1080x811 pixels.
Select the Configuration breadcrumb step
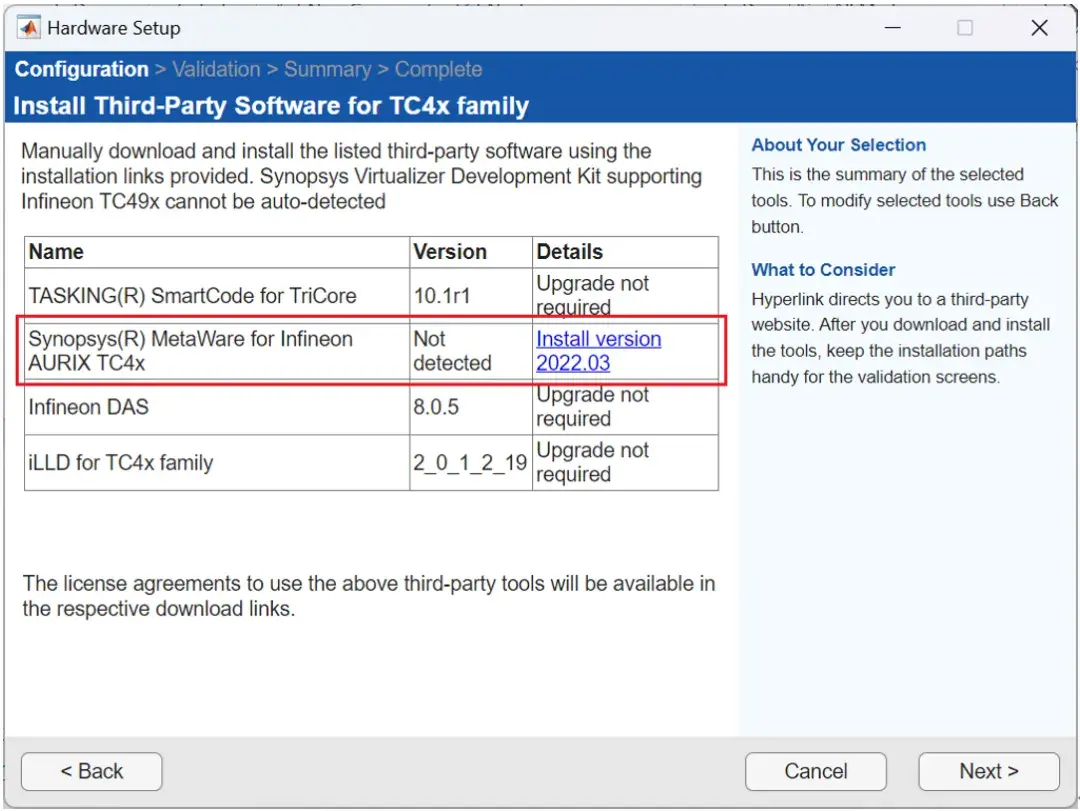pyautogui.click(x=81, y=69)
